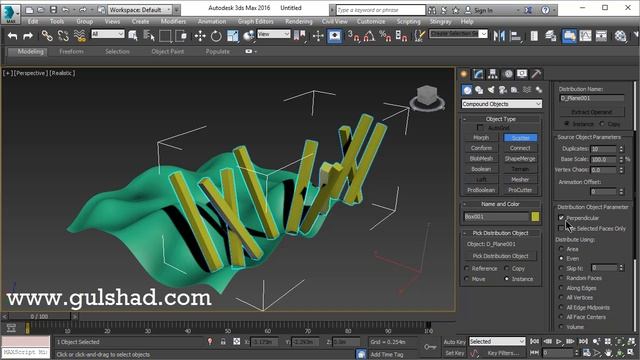The height and width of the screenshot is (360, 640).
Task: Select the Random Faces radio button
Action: pos(561,278)
